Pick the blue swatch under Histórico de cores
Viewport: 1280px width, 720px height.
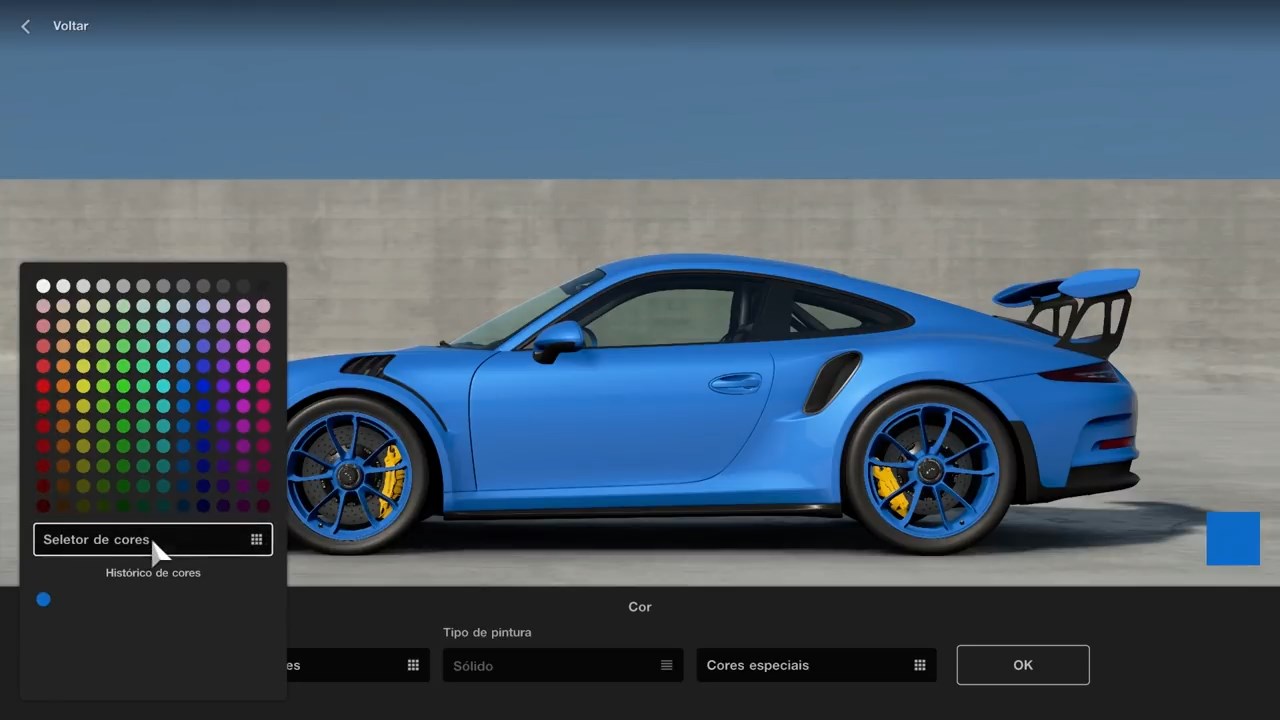click(43, 599)
